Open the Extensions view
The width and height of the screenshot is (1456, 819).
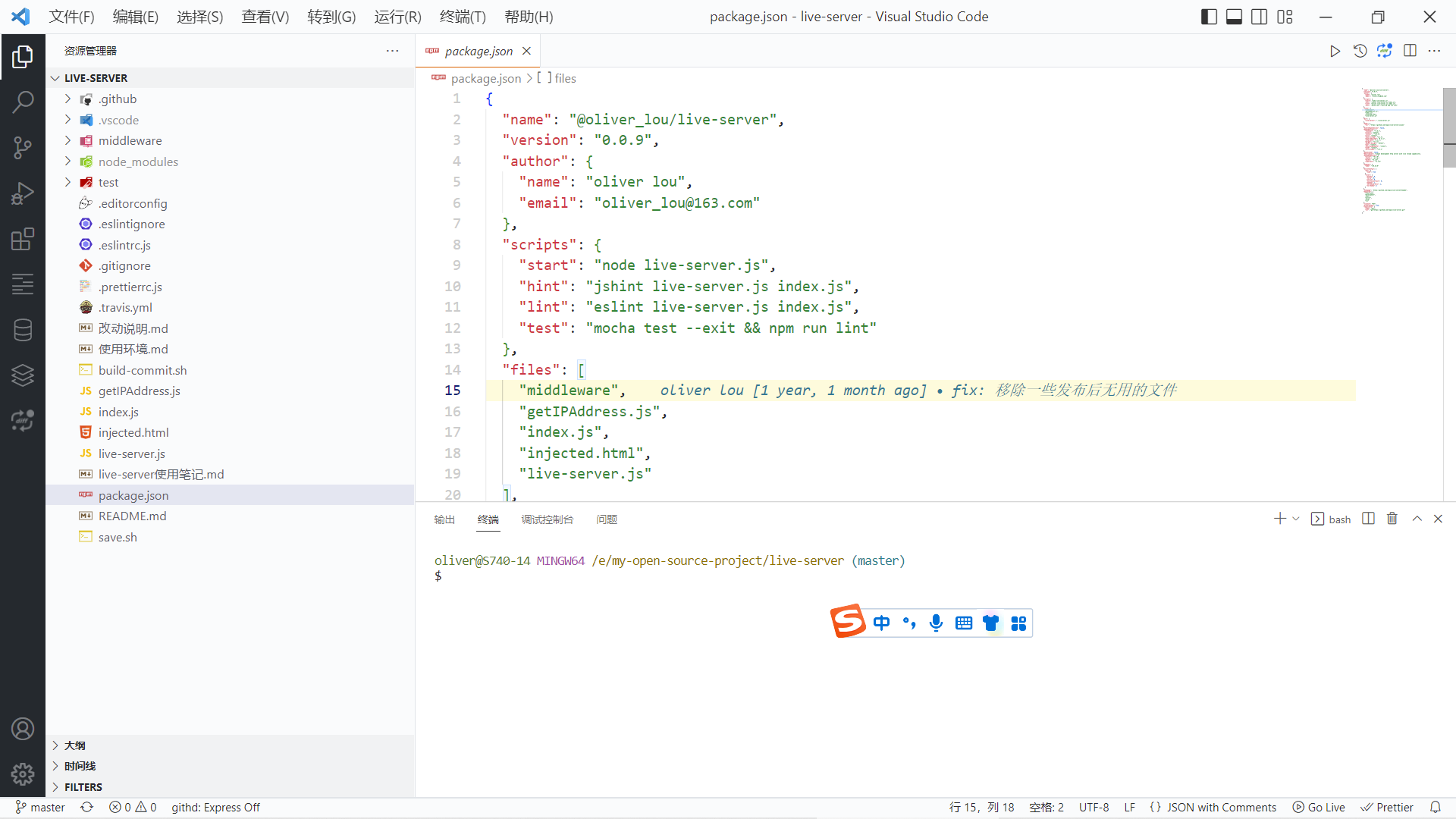(23, 239)
